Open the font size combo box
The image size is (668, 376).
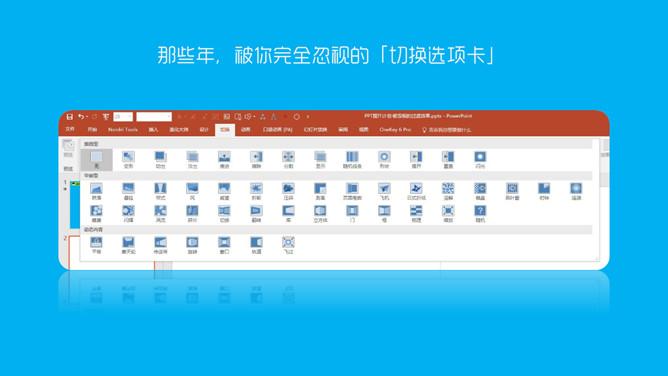[123, 117]
